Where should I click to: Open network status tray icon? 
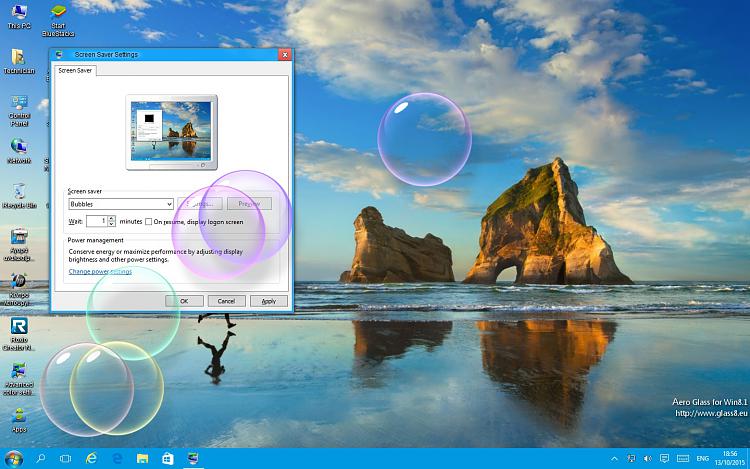point(631,458)
